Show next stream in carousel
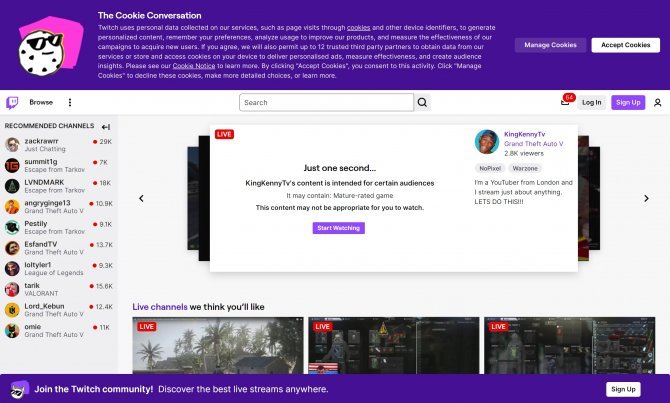 point(646,198)
